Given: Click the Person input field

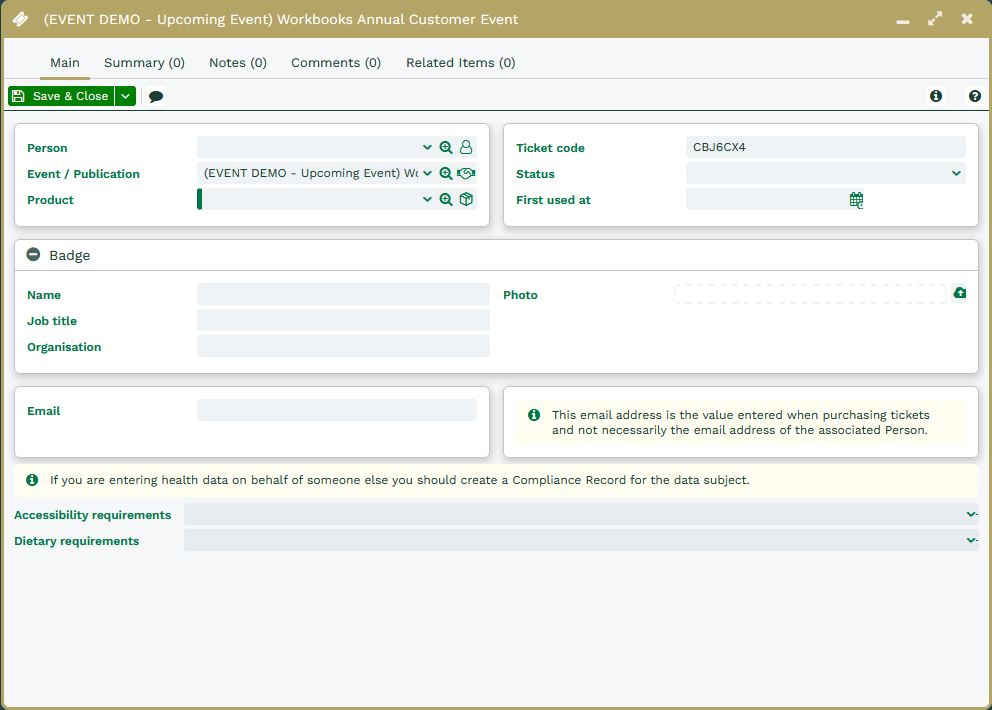Looking at the screenshot, I should point(308,147).
